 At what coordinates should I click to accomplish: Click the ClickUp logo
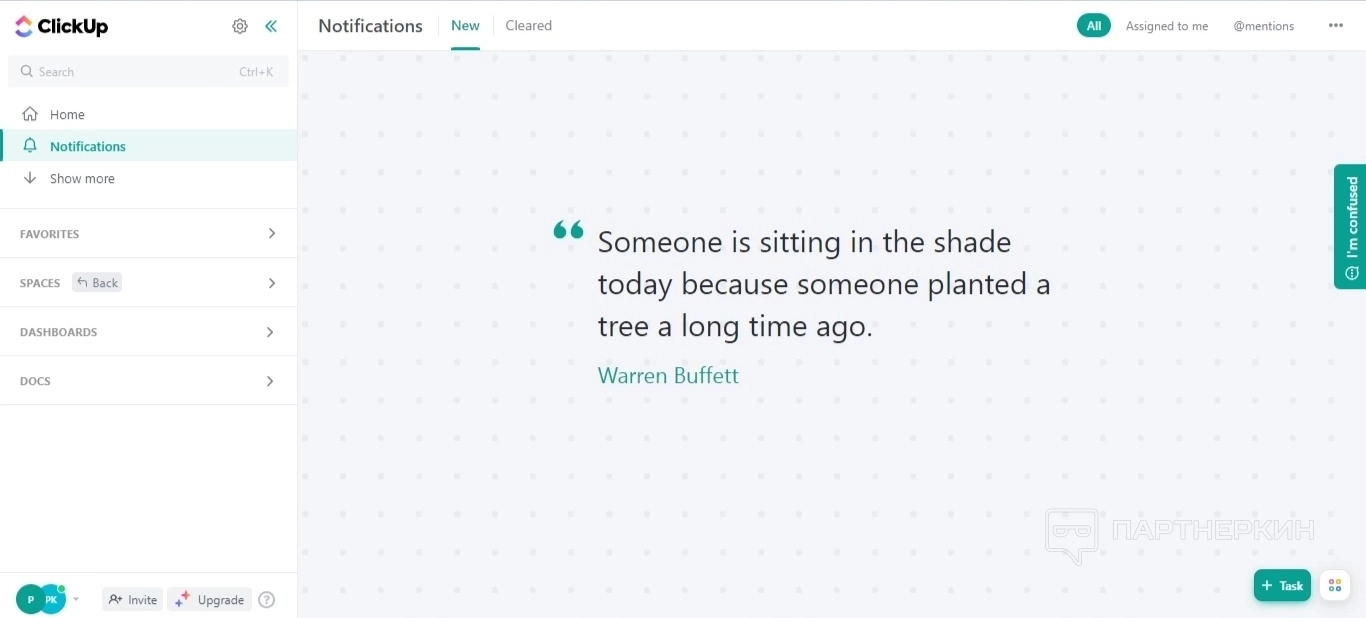(62, 27)
